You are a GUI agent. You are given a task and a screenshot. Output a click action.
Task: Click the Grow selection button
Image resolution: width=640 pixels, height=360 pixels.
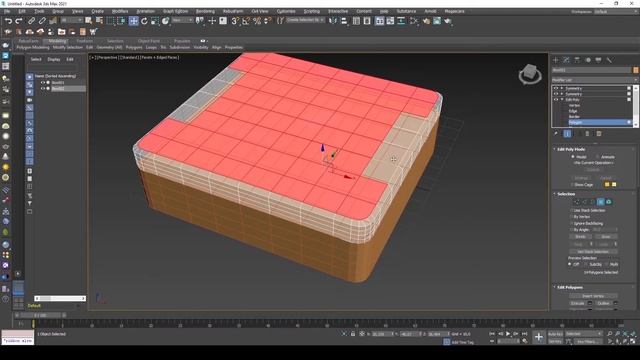[606, 237]
